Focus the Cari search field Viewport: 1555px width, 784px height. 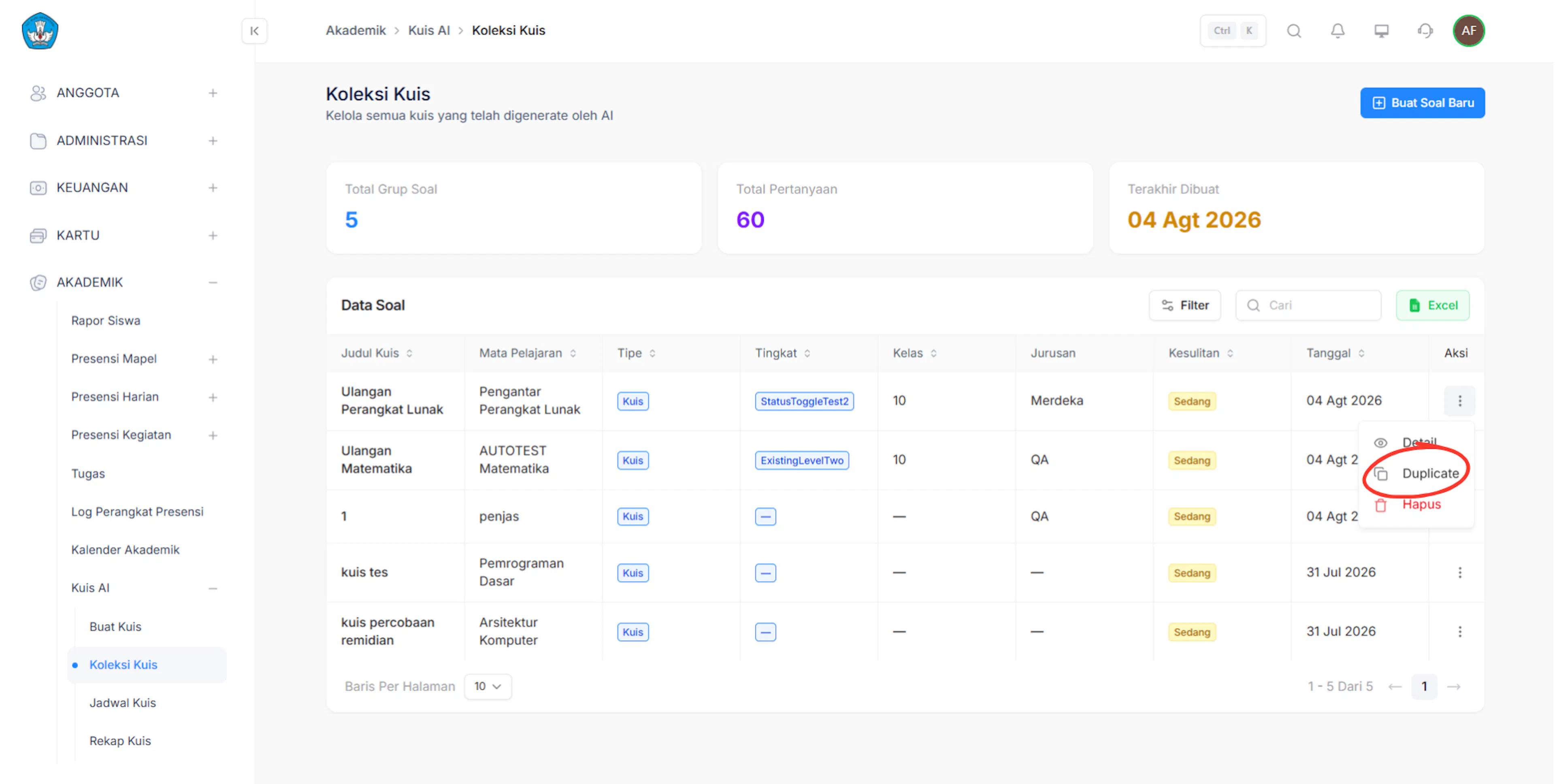pos(1308,306)
